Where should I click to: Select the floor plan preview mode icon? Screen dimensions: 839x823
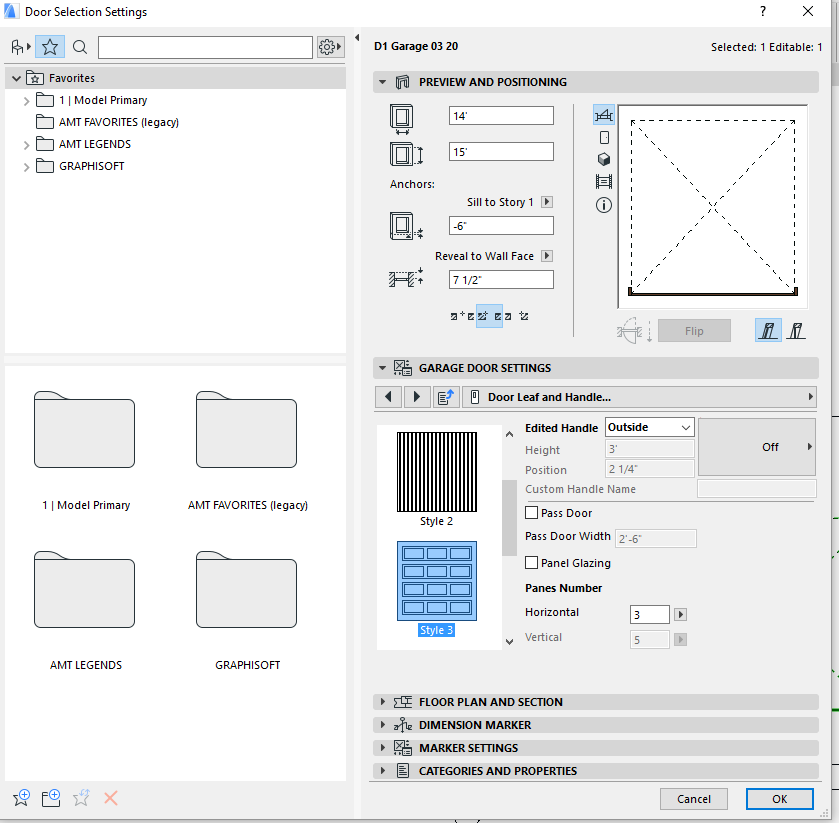click(x=604, y=115)
